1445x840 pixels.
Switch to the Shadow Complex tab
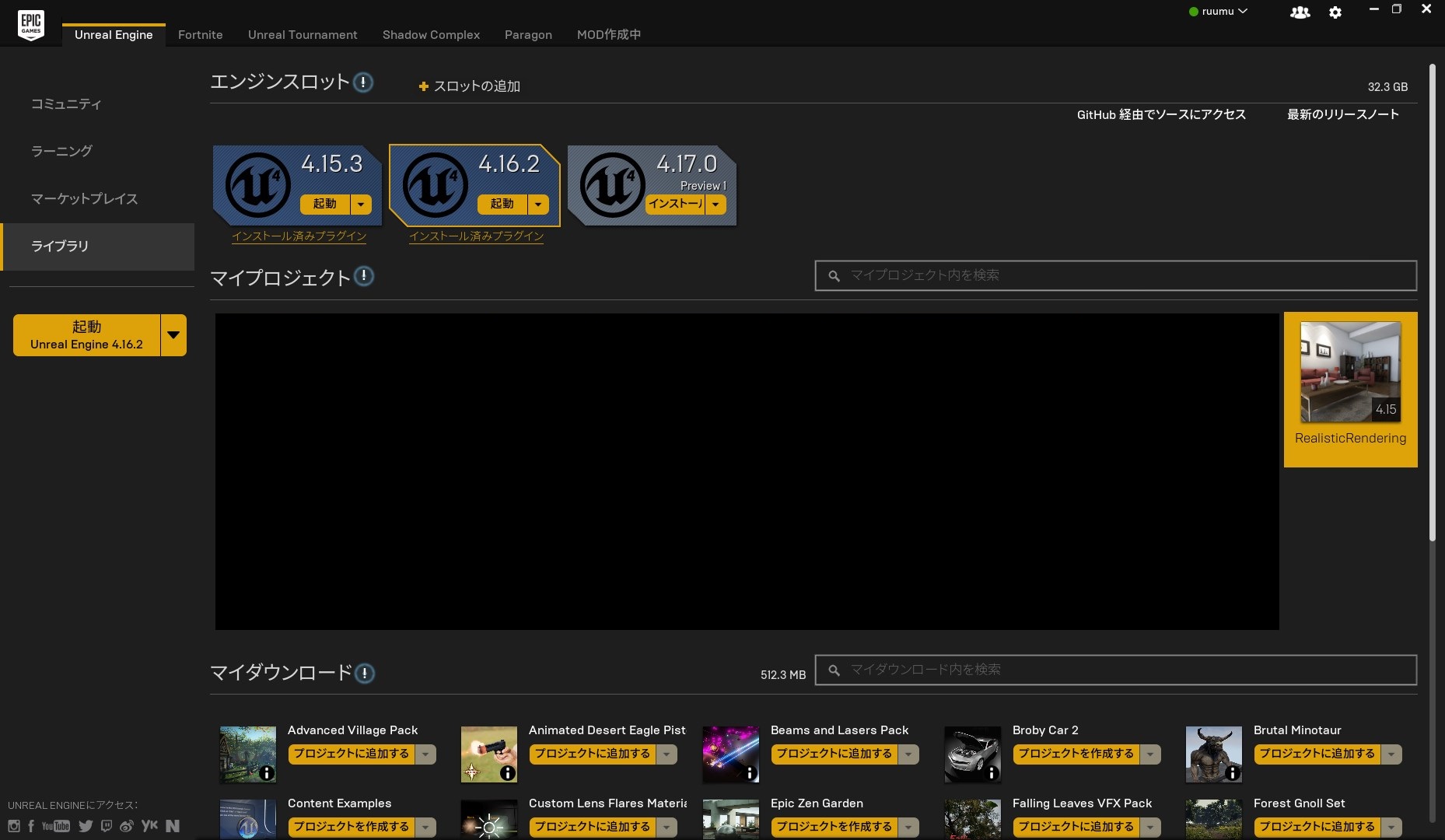coord(431,35)
